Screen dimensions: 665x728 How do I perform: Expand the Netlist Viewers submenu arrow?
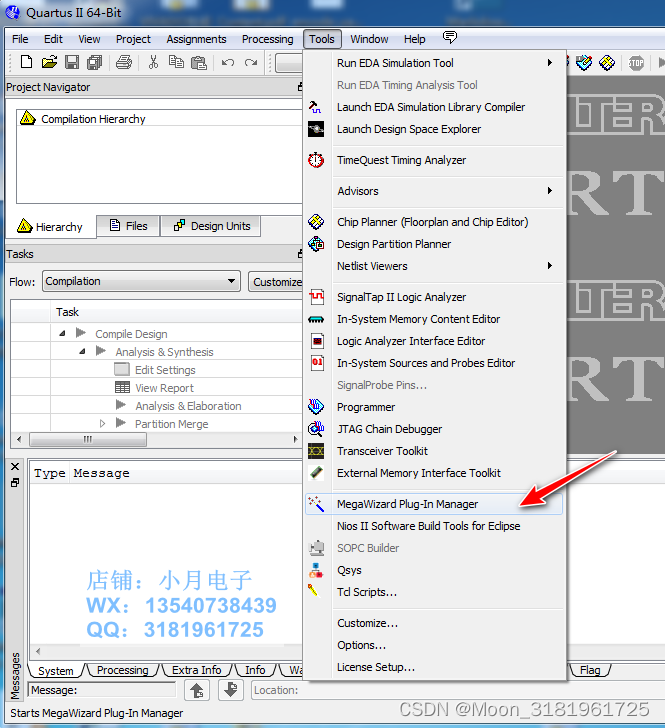pyautogui.click(x=550, y=266)
